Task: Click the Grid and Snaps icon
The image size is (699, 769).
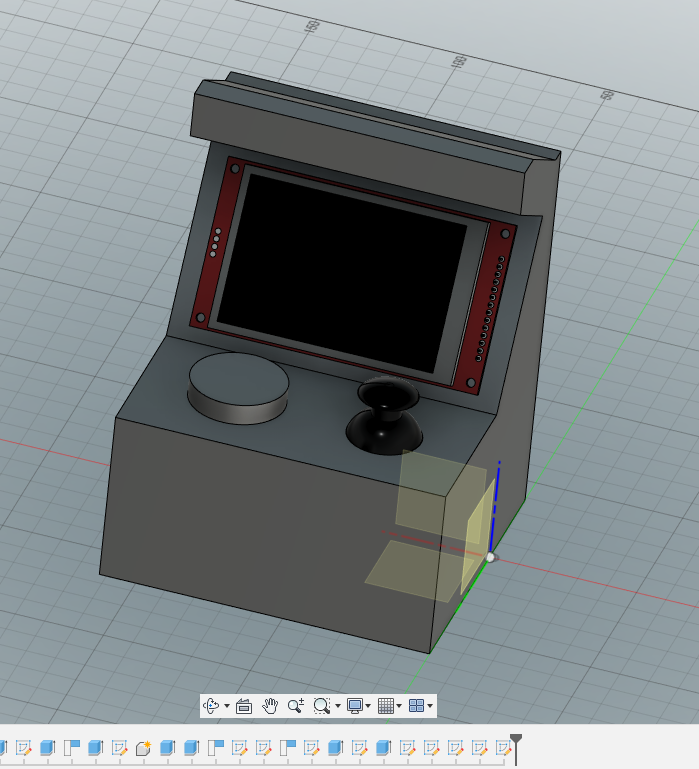Action: pos(387,706)
